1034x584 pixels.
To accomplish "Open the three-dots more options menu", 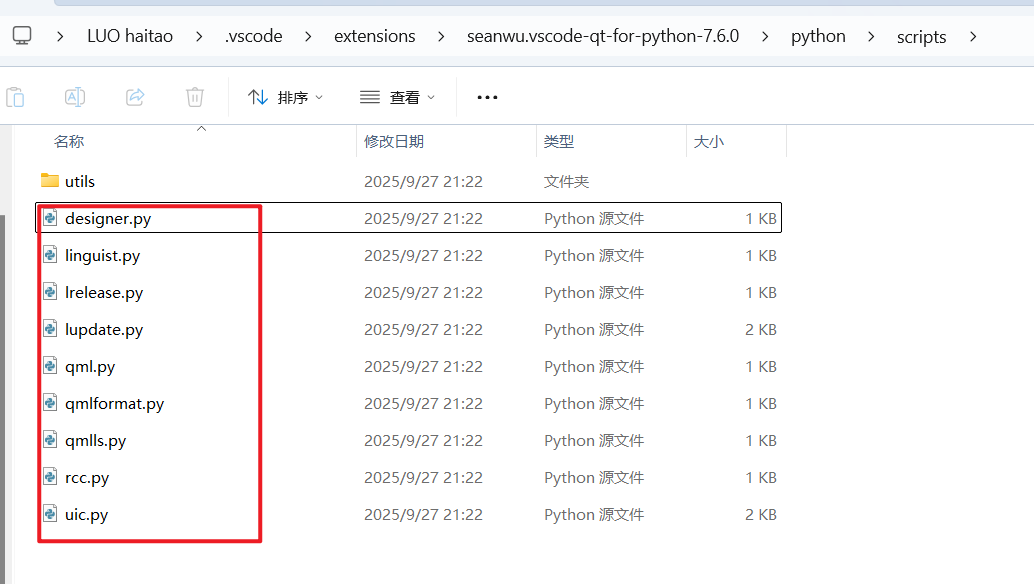I will tap(487, 98).
